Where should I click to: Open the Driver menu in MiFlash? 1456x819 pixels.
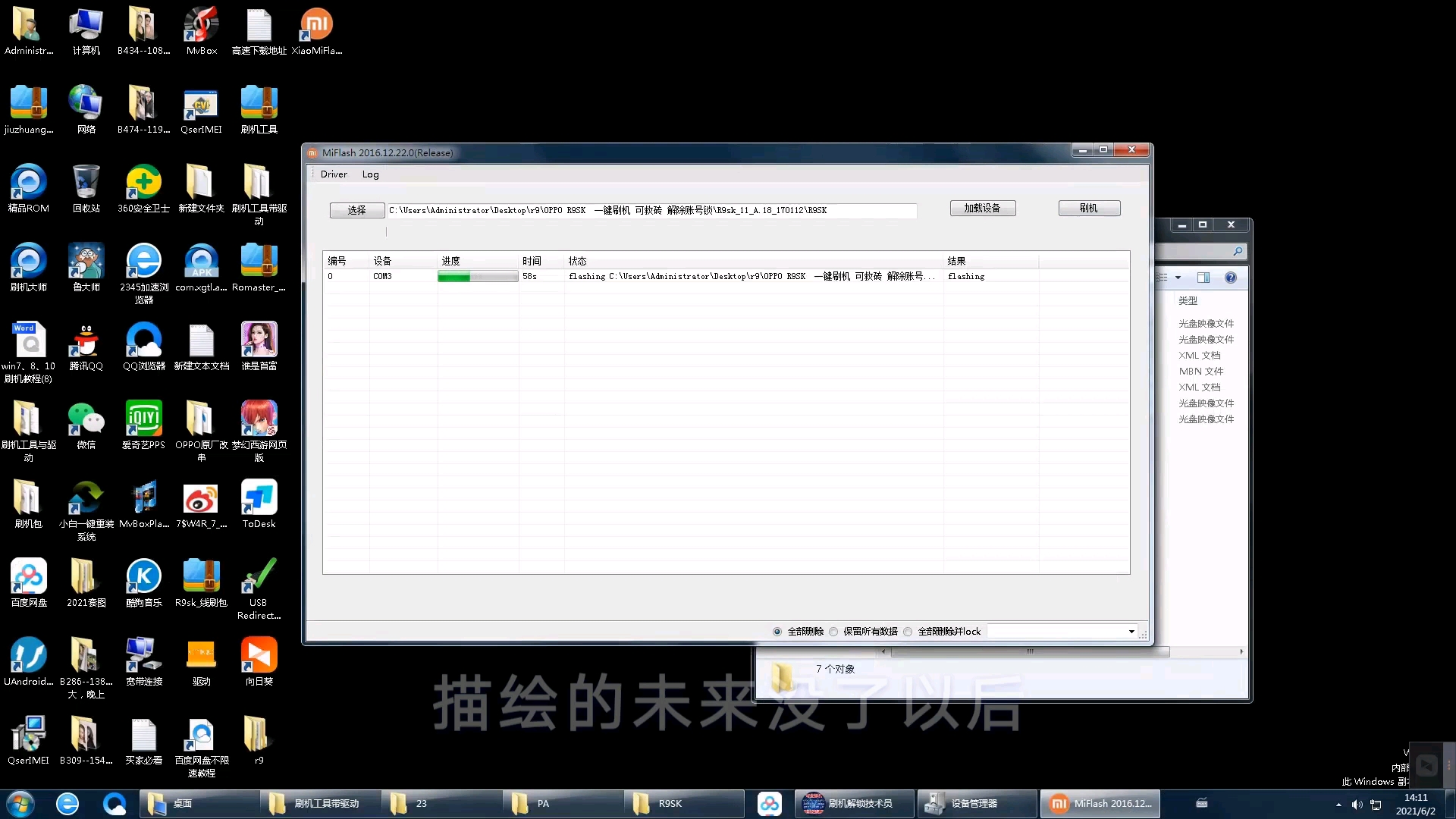click(x=334, y=174)
